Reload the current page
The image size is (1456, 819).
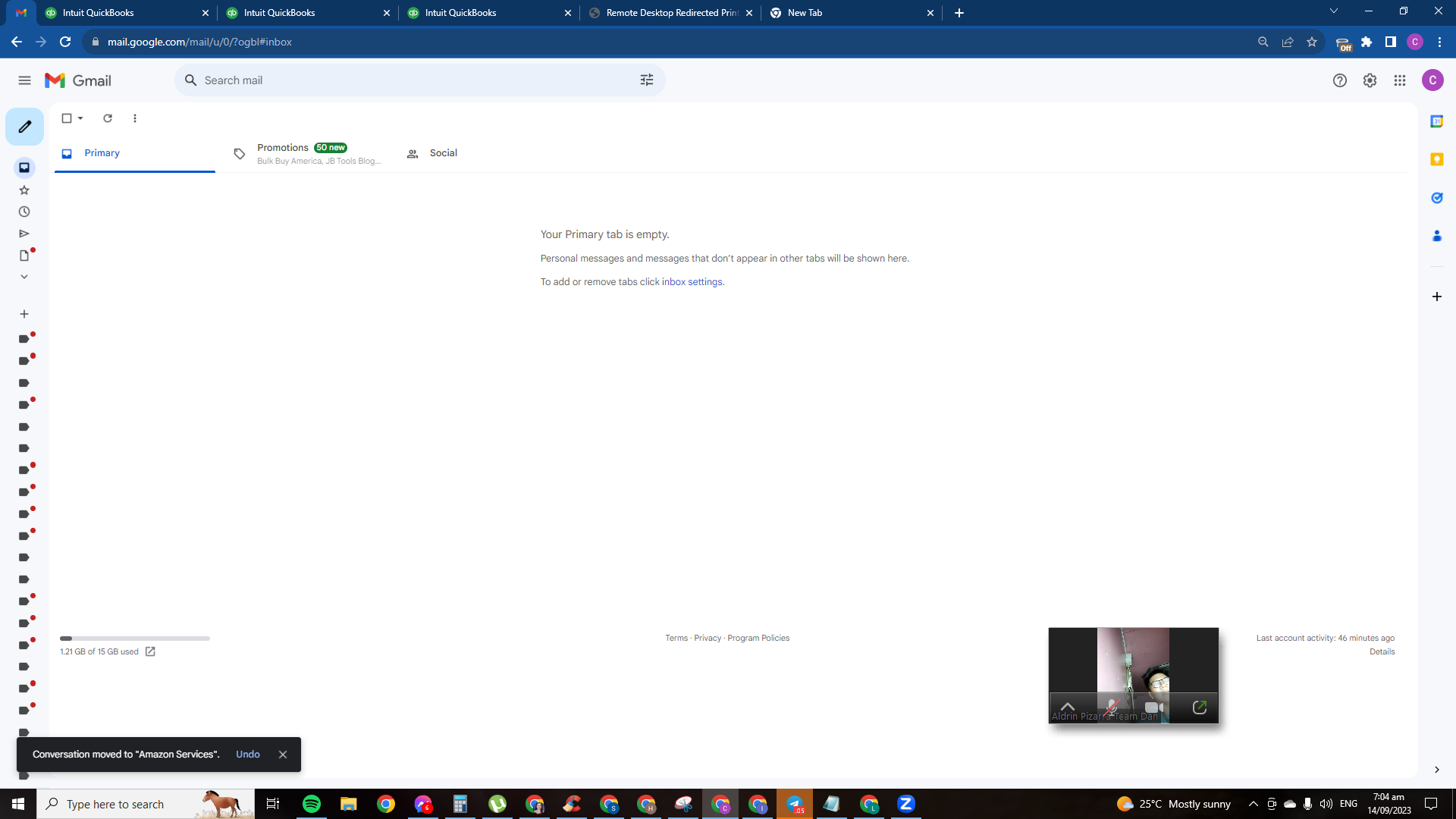tap(66, 42)
